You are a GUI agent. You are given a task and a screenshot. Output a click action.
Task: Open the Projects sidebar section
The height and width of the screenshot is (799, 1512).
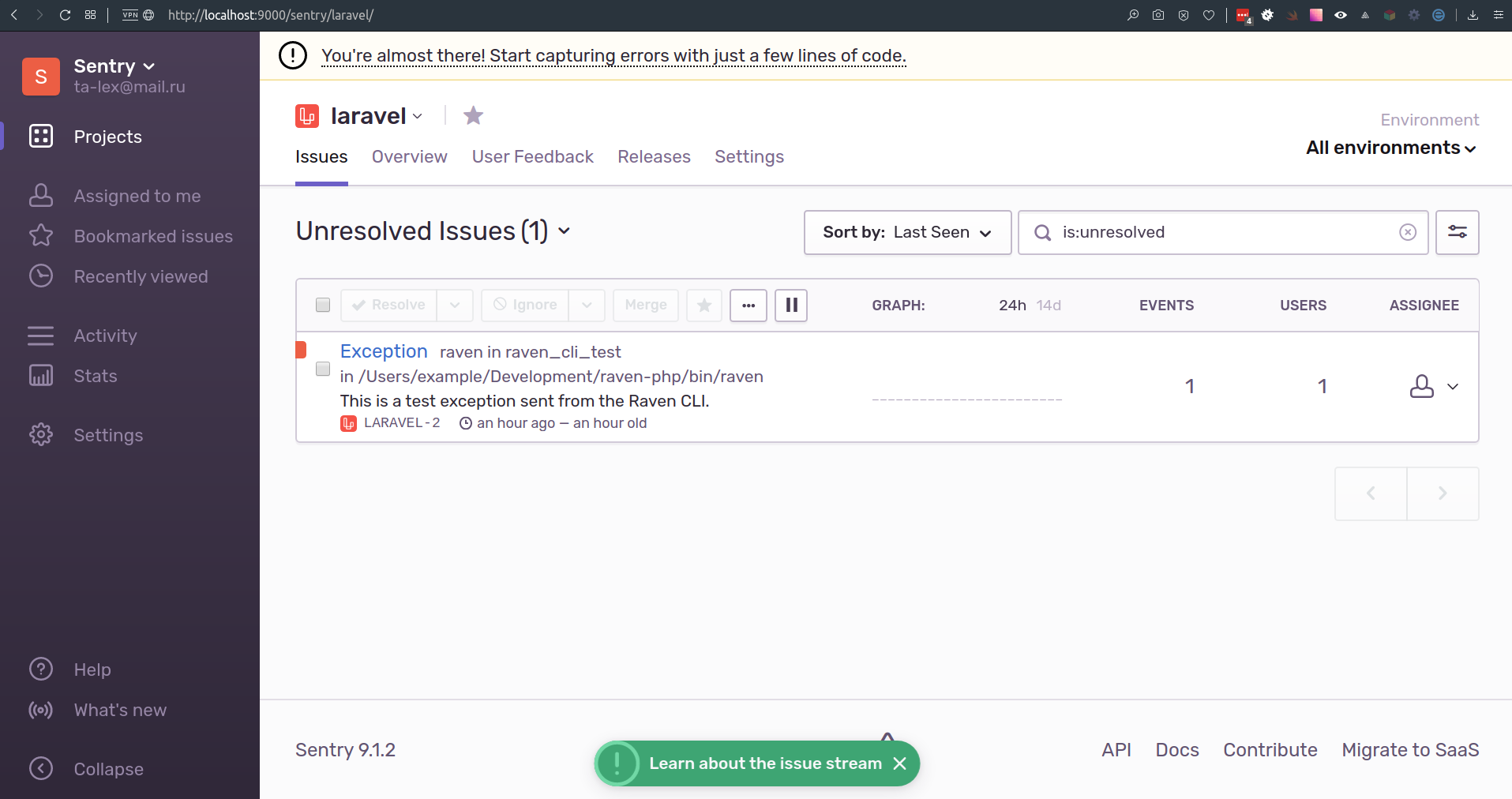(107, 137)
